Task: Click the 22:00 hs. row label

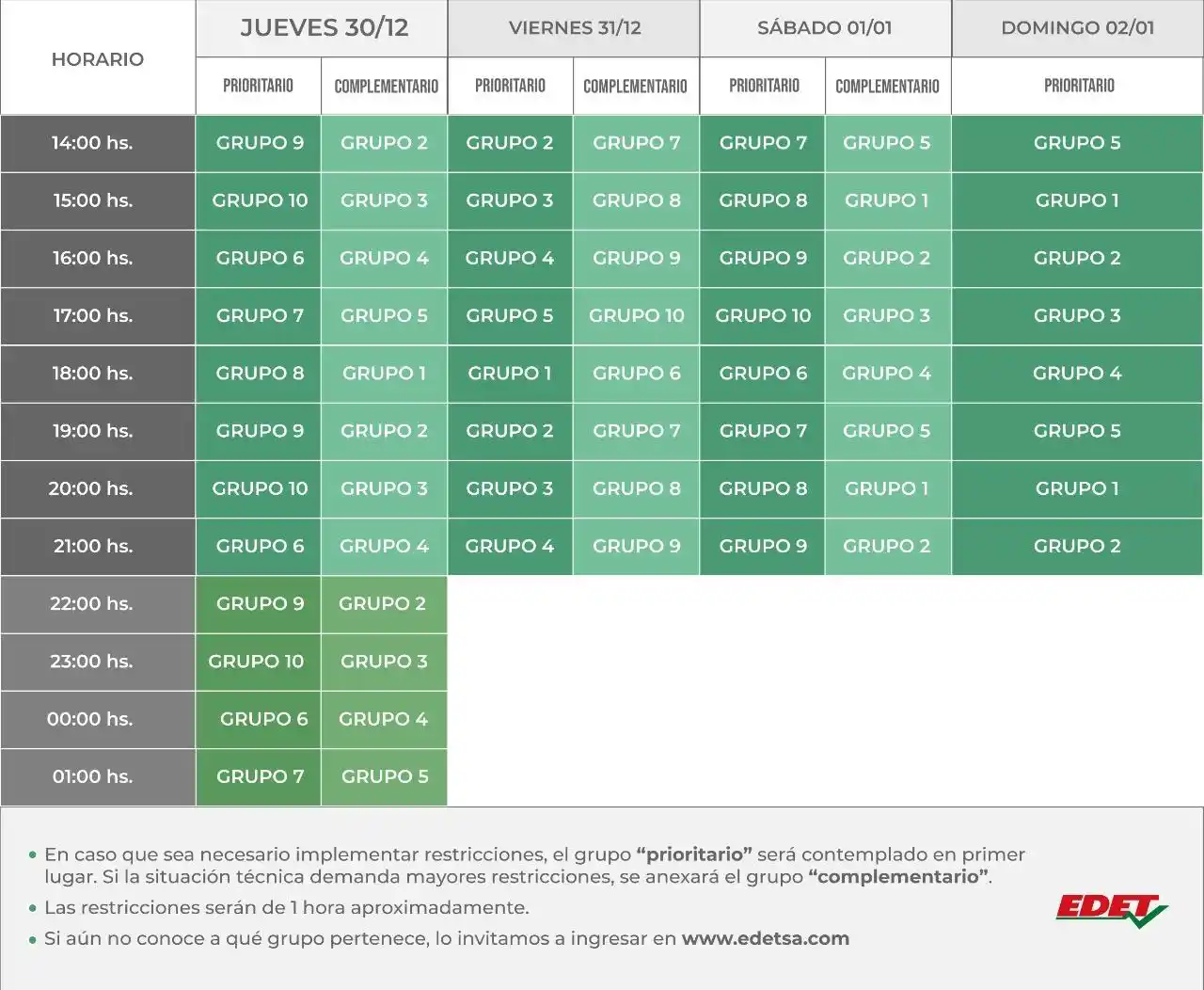Action: [97, 604]
